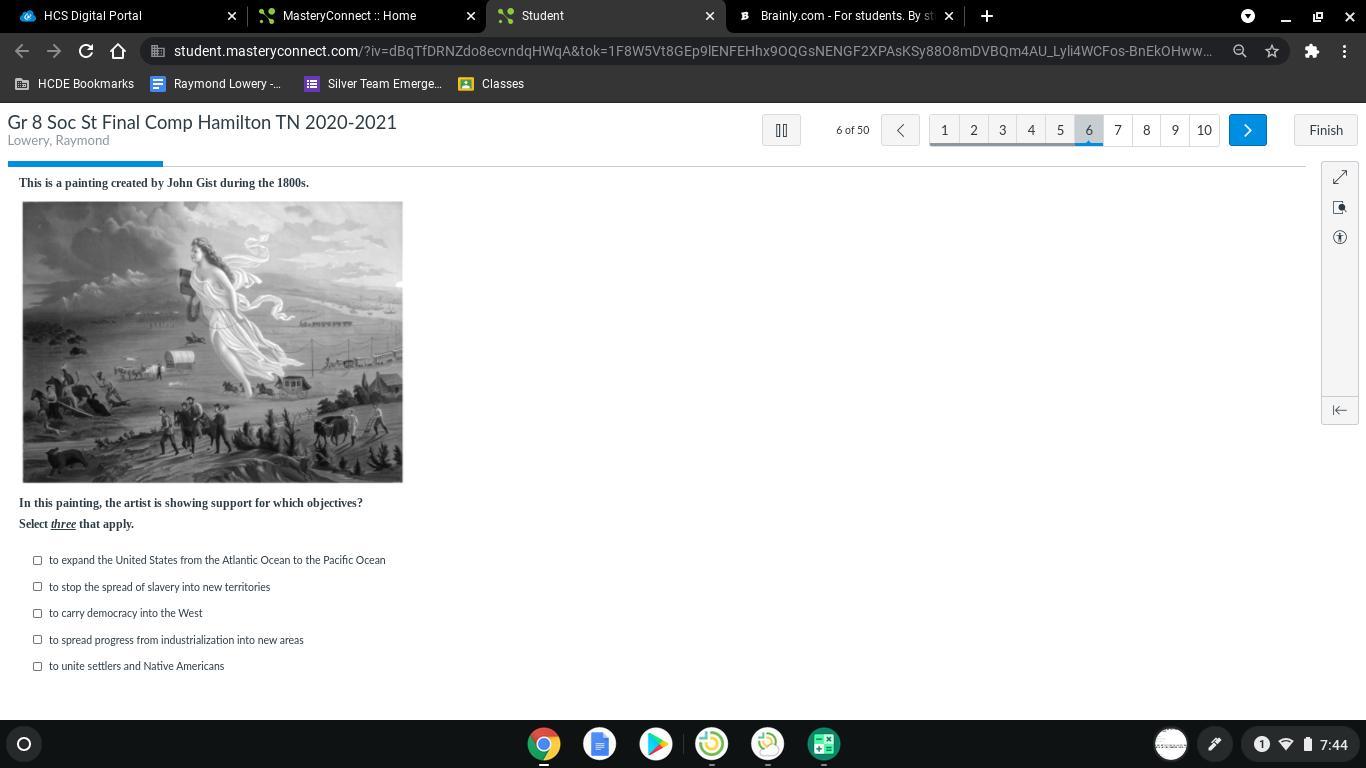Click the Finish button
Image resolution: width=1366 pixels, height=768 pixels.
click(1326, 130)
